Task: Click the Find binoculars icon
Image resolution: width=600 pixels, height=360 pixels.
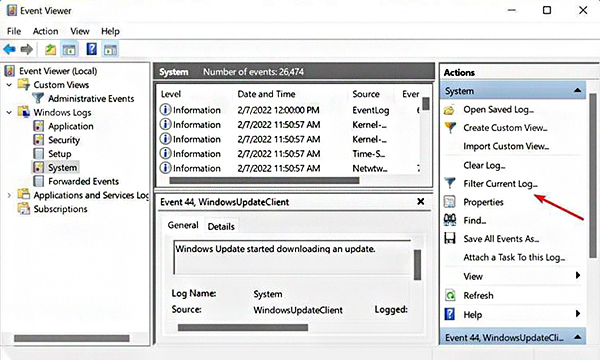Action: [x=450, y=220]
